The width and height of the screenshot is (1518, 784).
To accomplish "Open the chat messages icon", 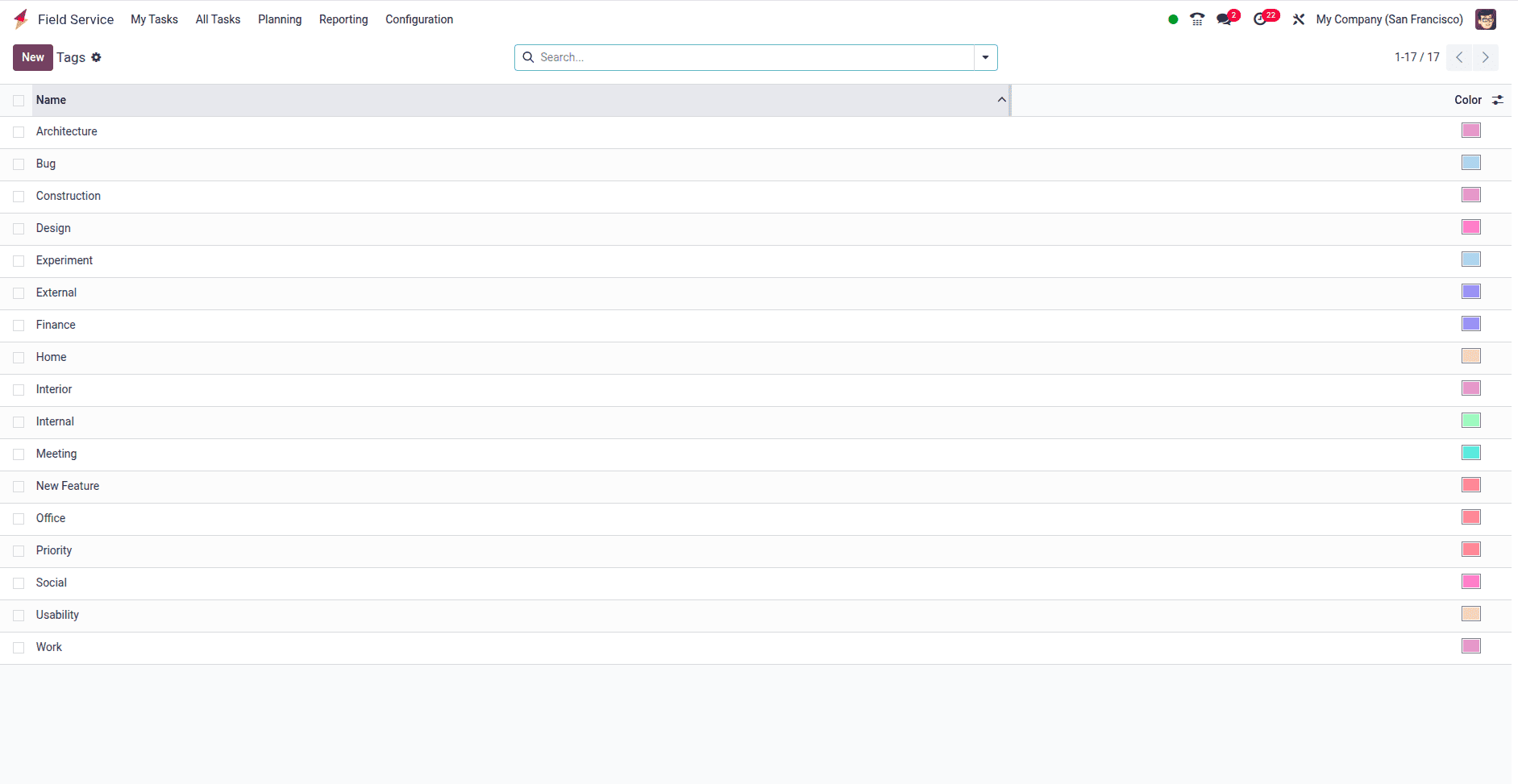I will click(x=1225, y=19).
